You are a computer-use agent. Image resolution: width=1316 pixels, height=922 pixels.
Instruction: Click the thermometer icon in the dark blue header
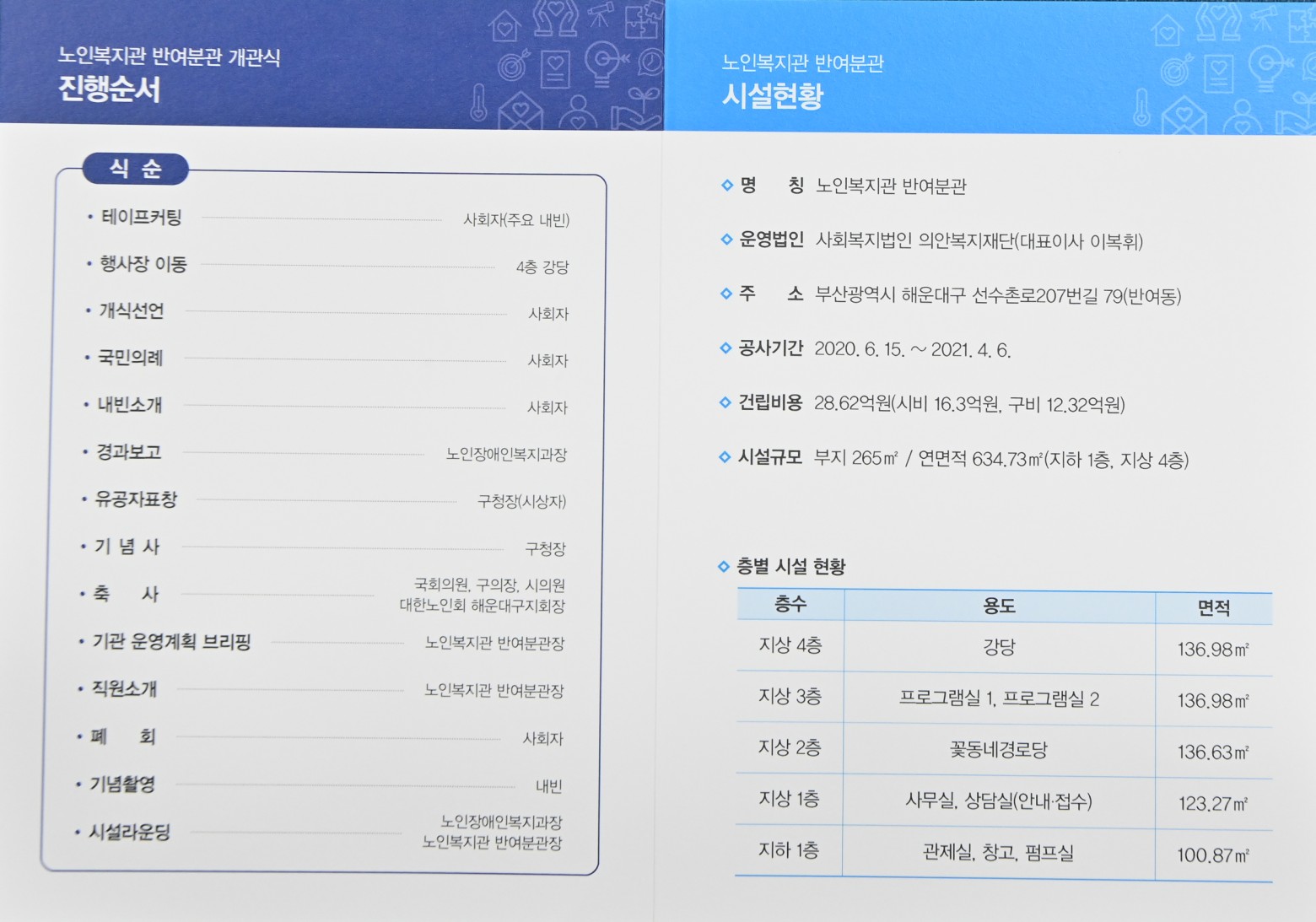478,103
